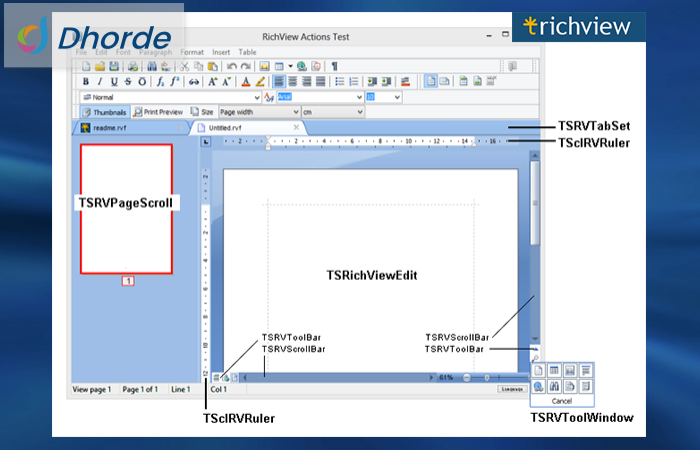Click the Print Preview button

(x=158, y=112)
